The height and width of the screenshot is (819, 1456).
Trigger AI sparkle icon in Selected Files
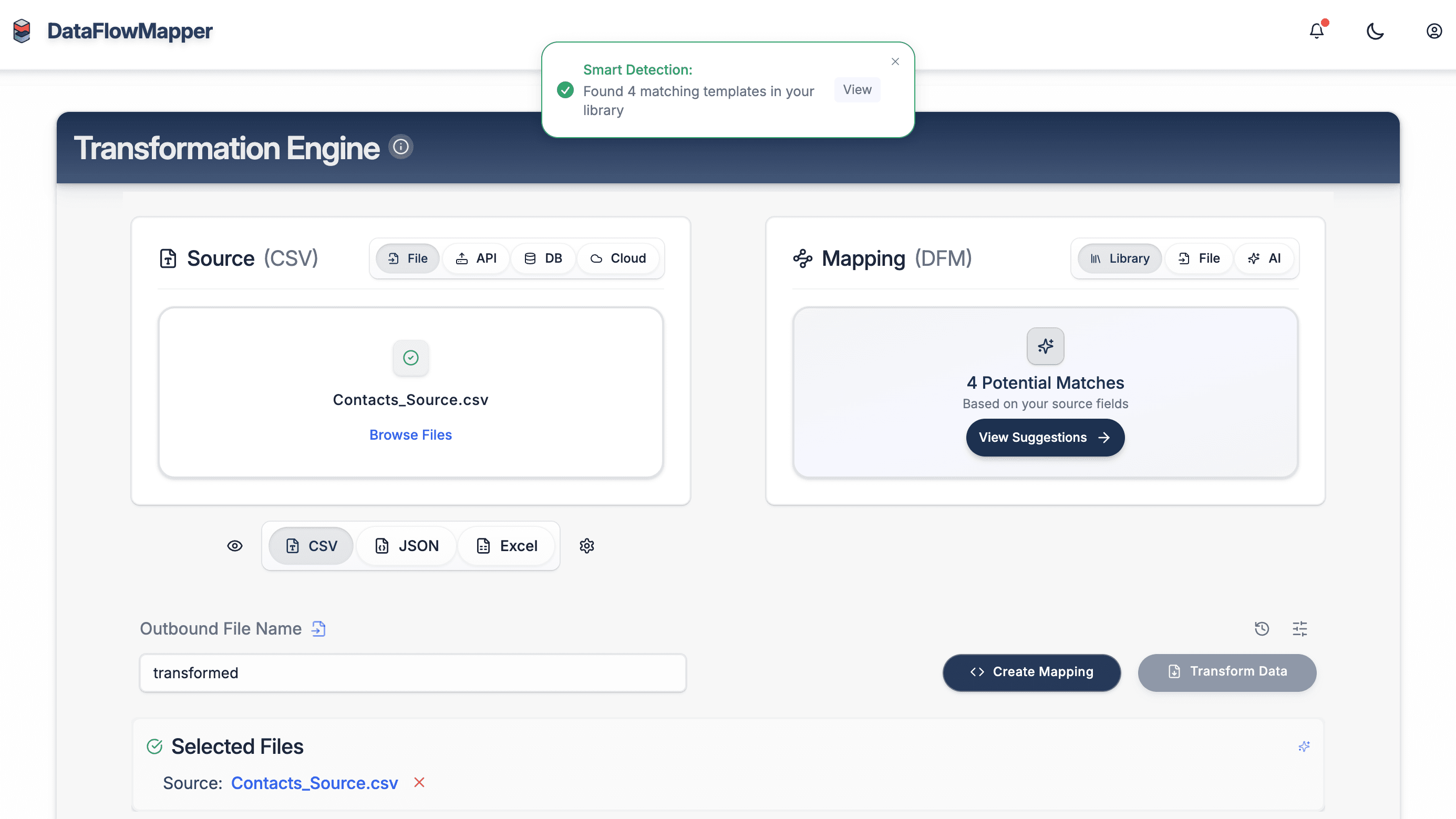[1305, 746]
